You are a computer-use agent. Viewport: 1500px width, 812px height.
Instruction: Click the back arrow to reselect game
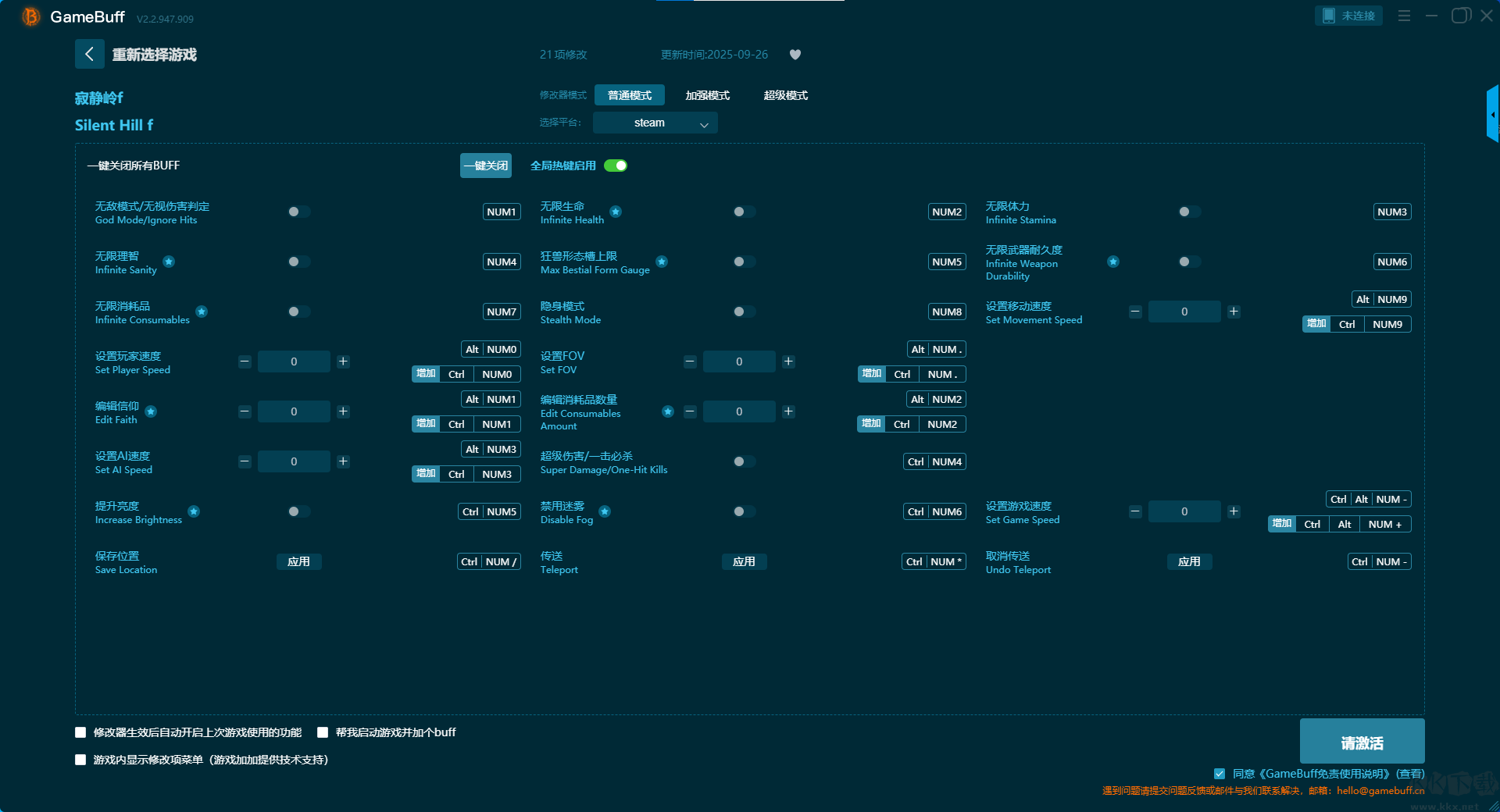pos(89,54)
